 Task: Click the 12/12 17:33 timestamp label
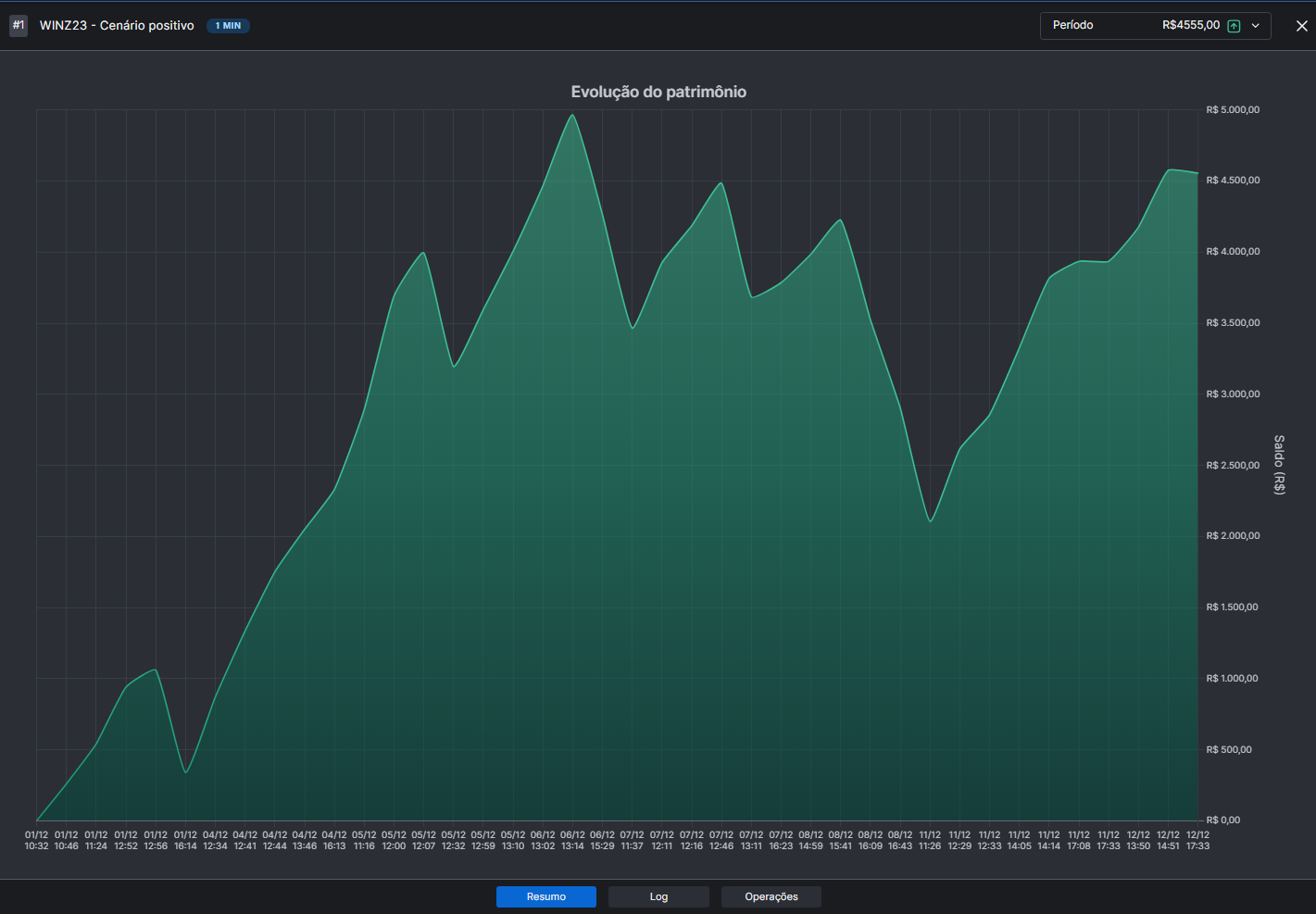(x=1197, y=840)
